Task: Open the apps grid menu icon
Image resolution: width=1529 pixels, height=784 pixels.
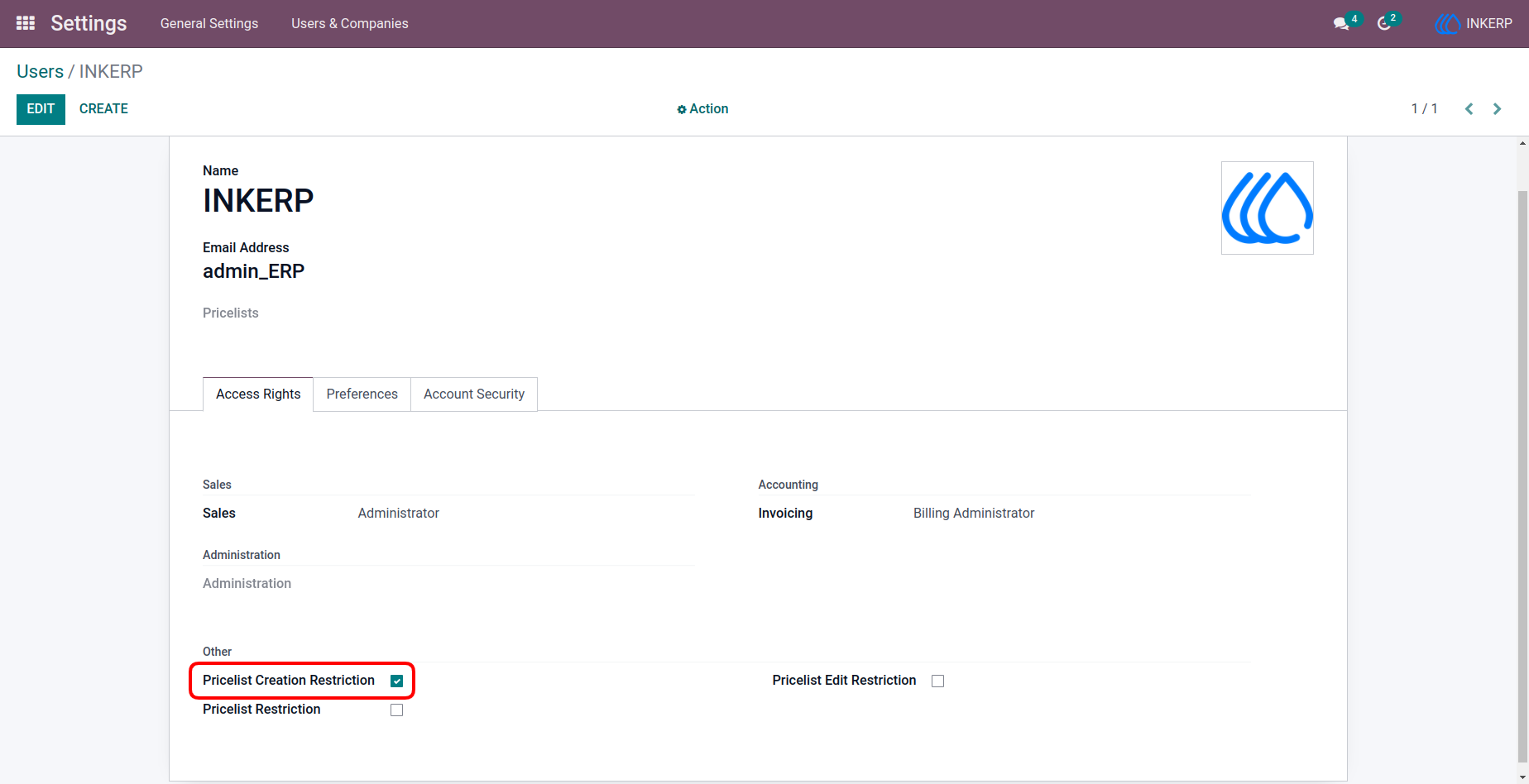Action: coord(26,23)
